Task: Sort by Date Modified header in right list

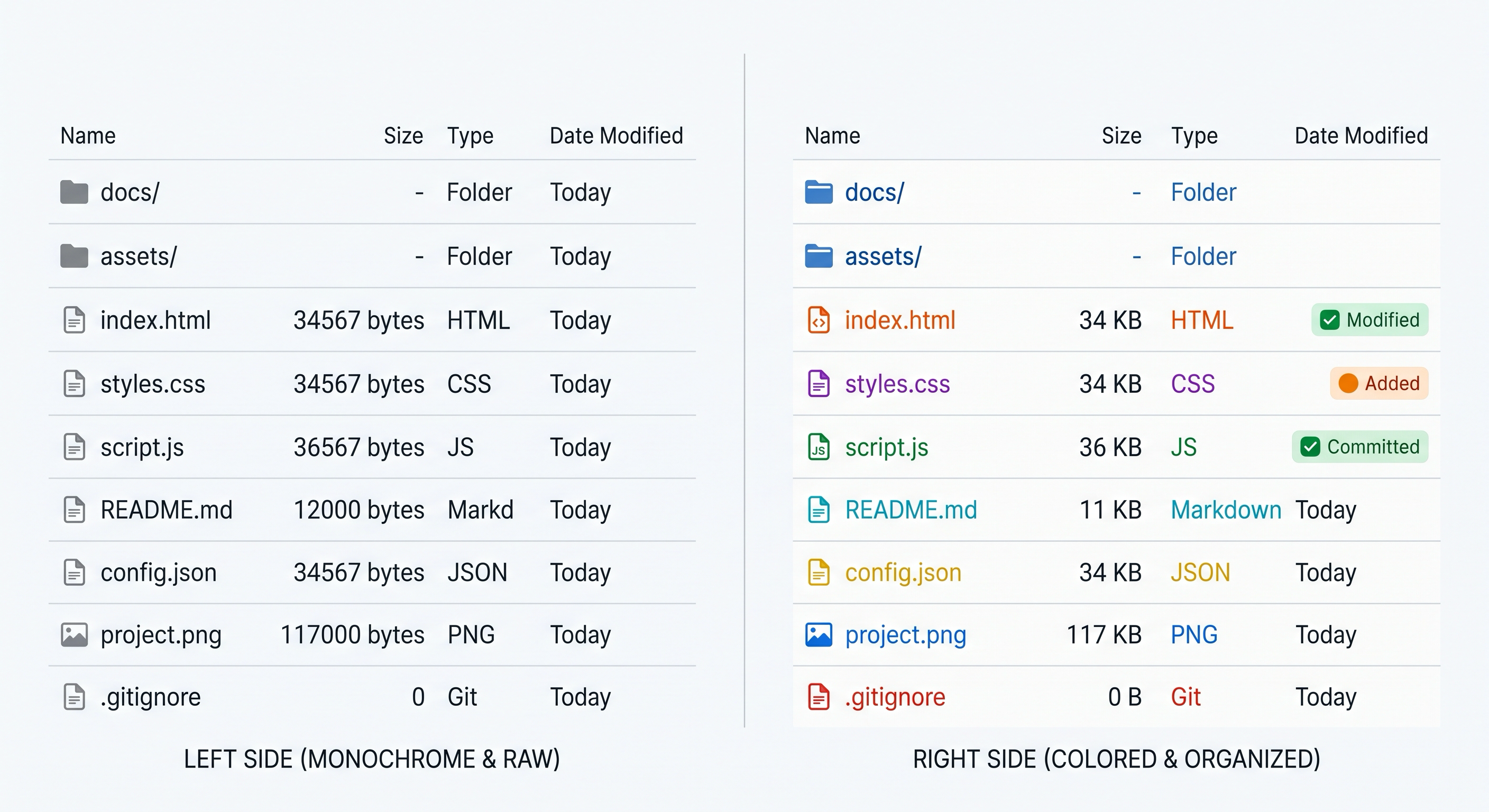Action: (x=1361, y=136)
